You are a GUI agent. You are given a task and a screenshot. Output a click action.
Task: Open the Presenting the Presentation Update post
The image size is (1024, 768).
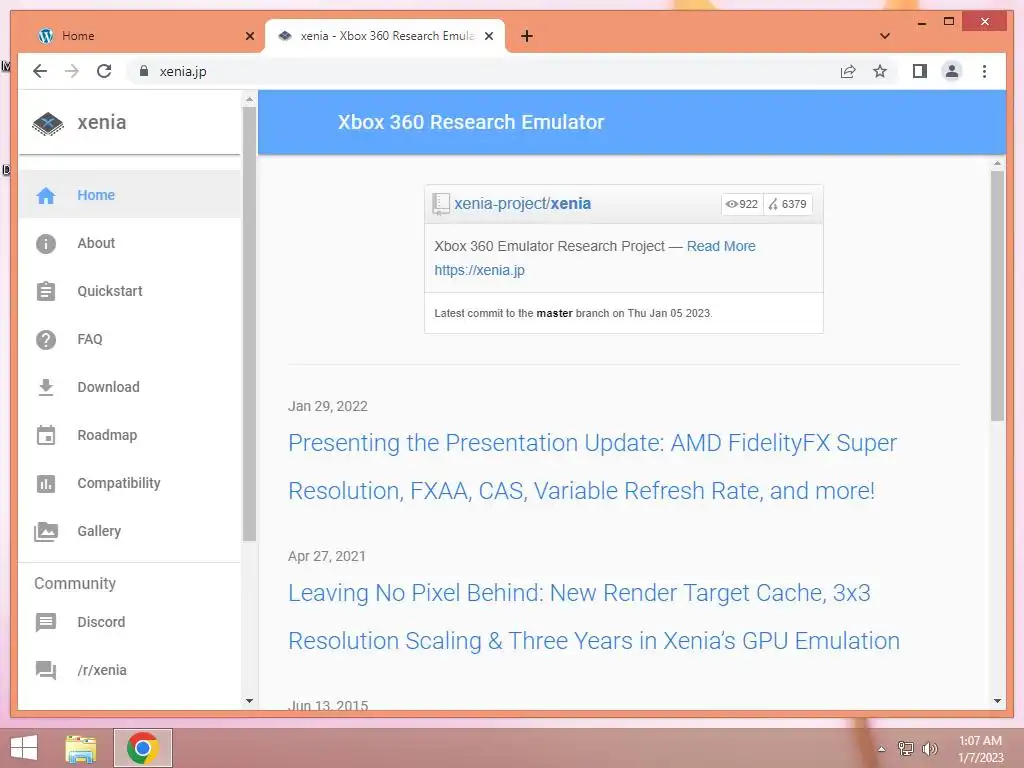(x=592, y=467)
